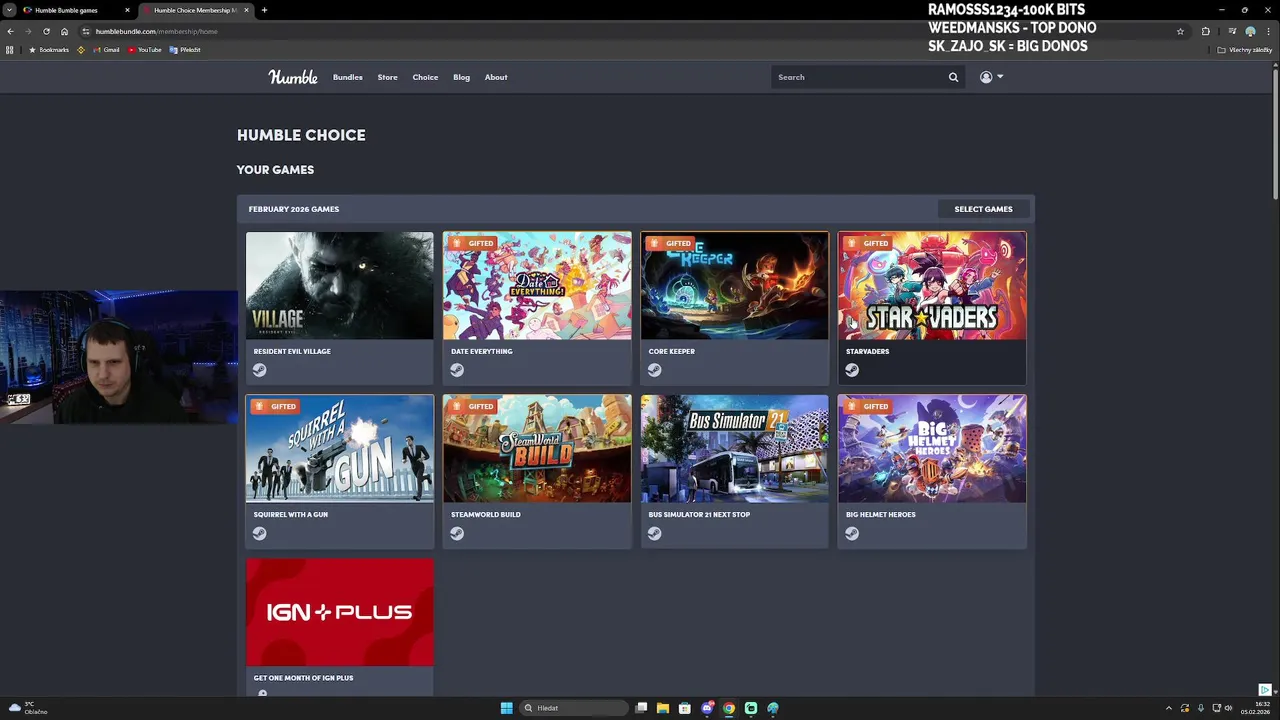Open the Resident Evil Village game card
This screenshot has height=720, width=1280.
(x=340, y=308)
